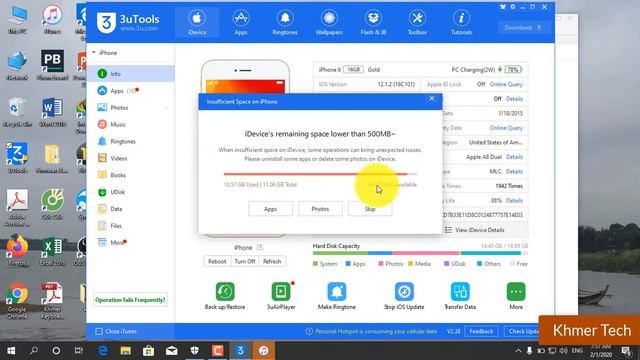Expand the Photos sidebar chevron
This screenshot has width=640, height=360.
[x=166, y=108]
